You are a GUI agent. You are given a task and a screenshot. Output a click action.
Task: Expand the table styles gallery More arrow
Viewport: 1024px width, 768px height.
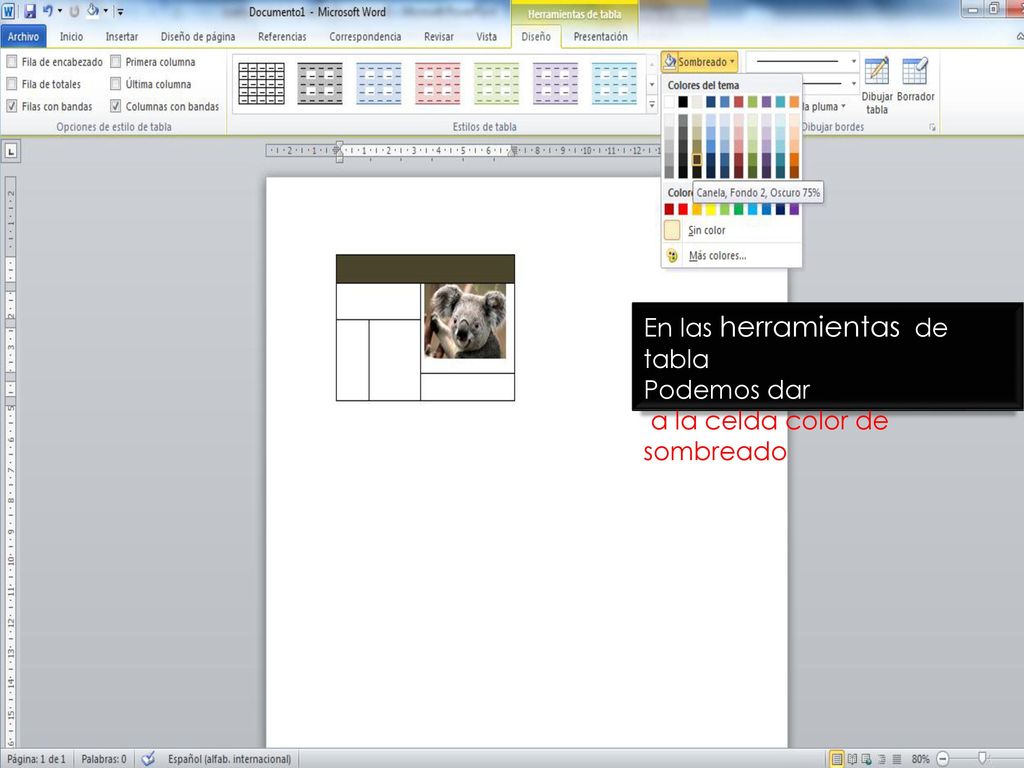pyautogui.click(x=652, y=105)
